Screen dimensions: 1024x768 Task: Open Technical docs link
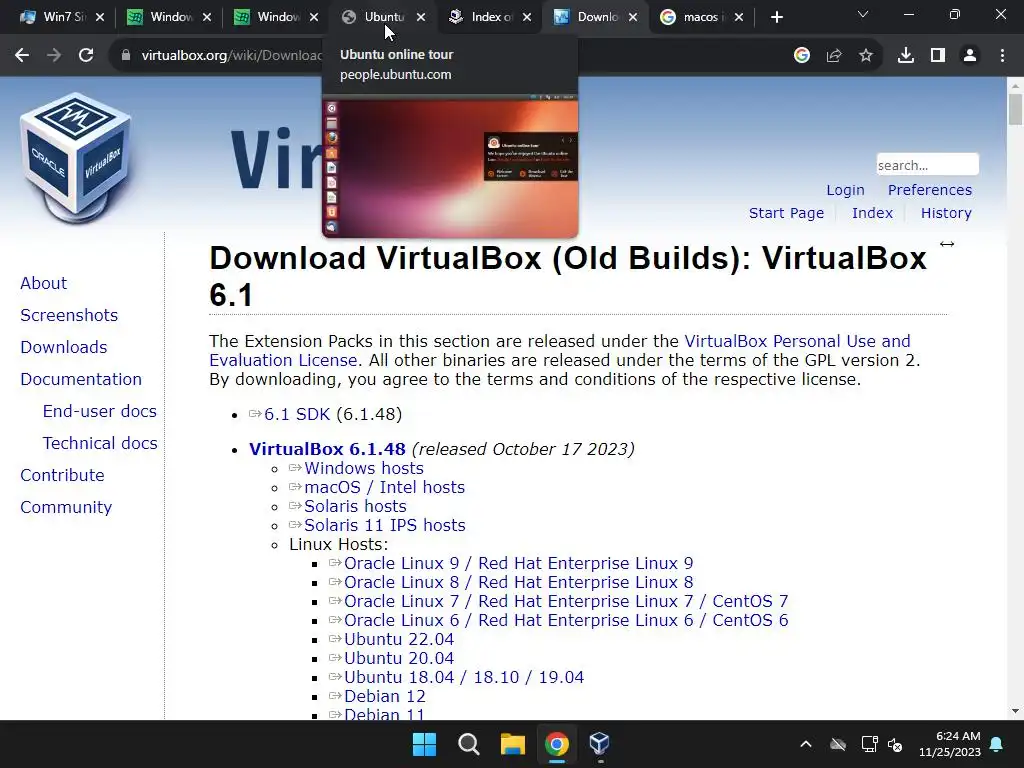coord(100,443)
